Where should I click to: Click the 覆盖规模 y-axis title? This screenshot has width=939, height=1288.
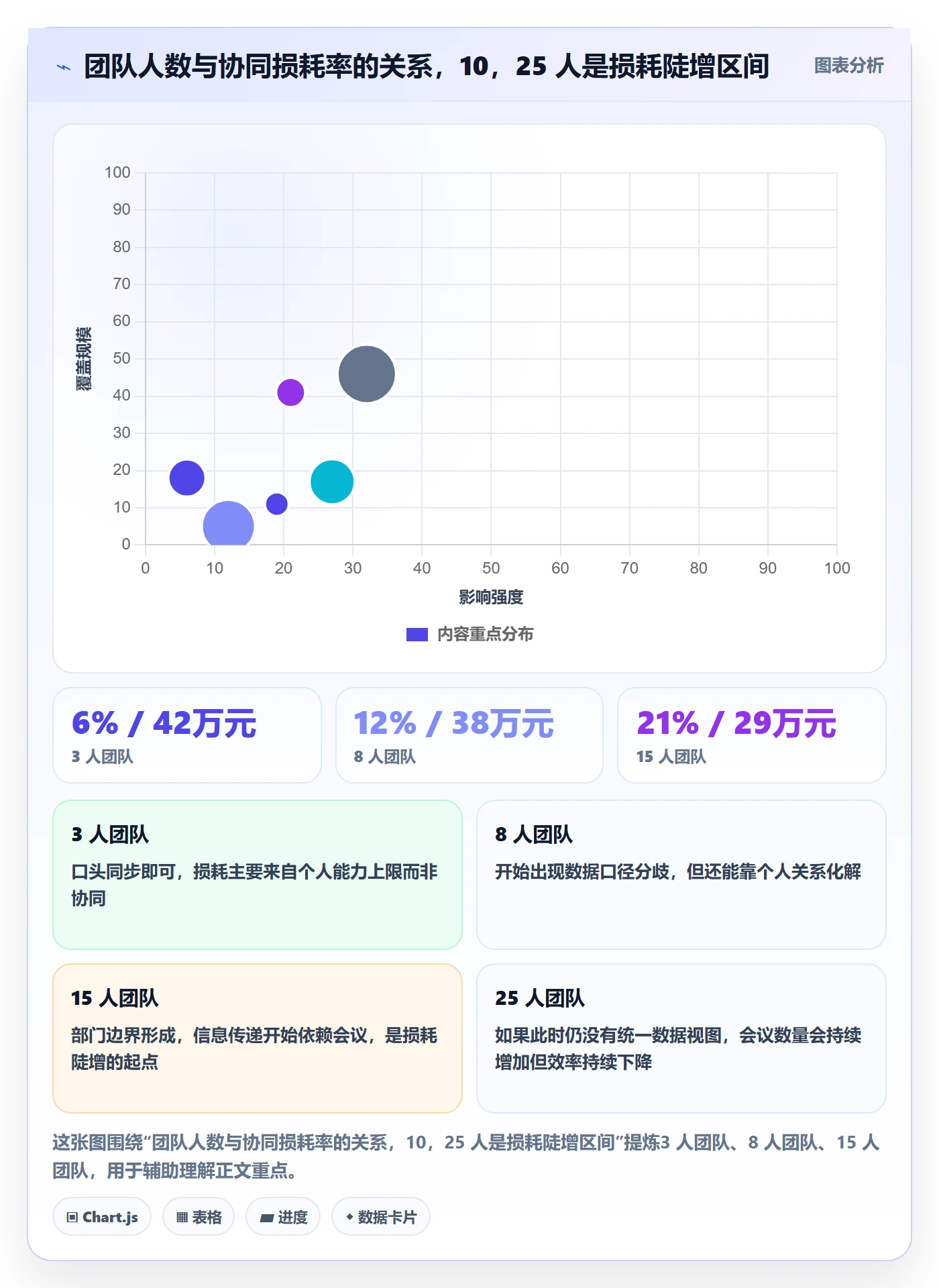84,359
